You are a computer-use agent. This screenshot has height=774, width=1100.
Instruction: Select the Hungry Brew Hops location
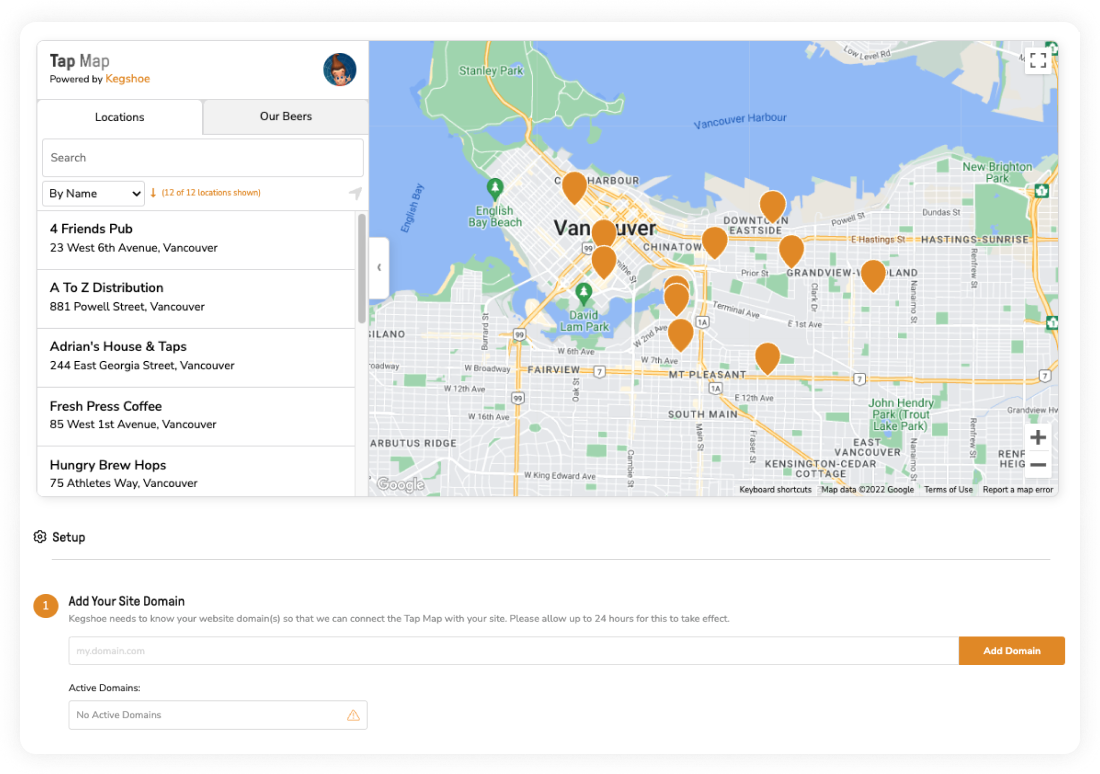coord(196,472)
